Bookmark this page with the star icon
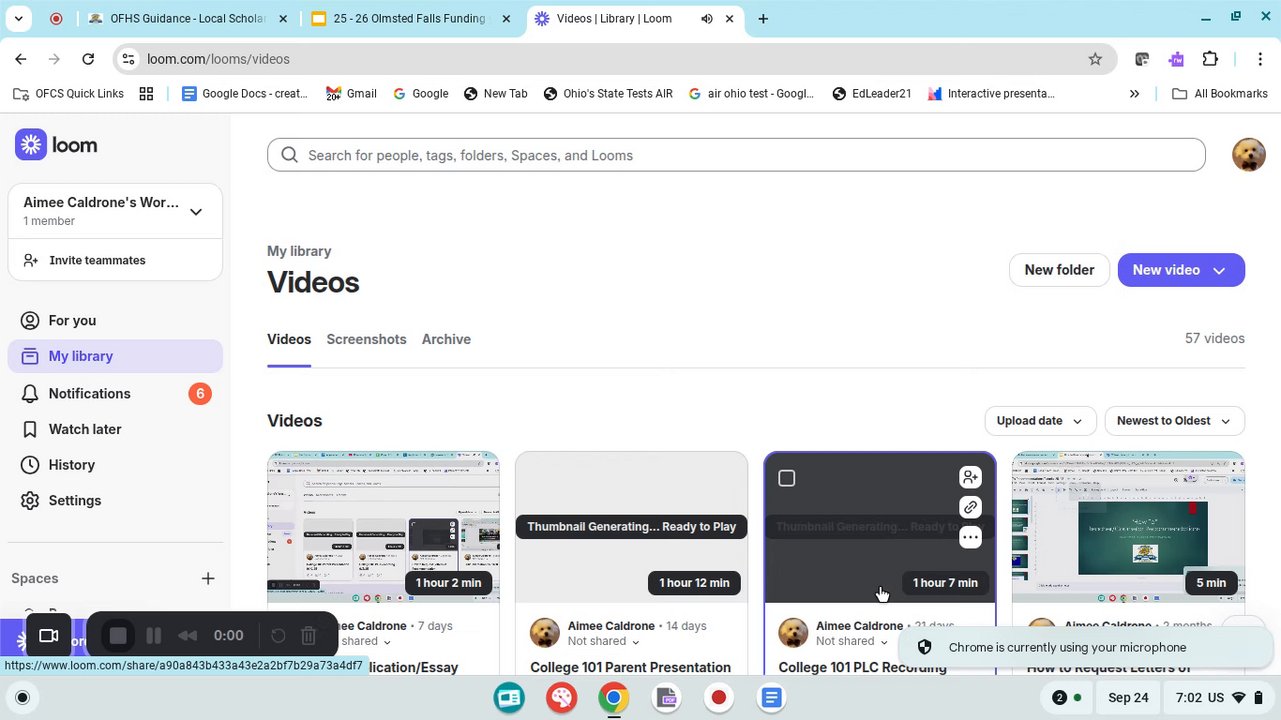The image size is (1281, 720). click(x=1095, y=59)
